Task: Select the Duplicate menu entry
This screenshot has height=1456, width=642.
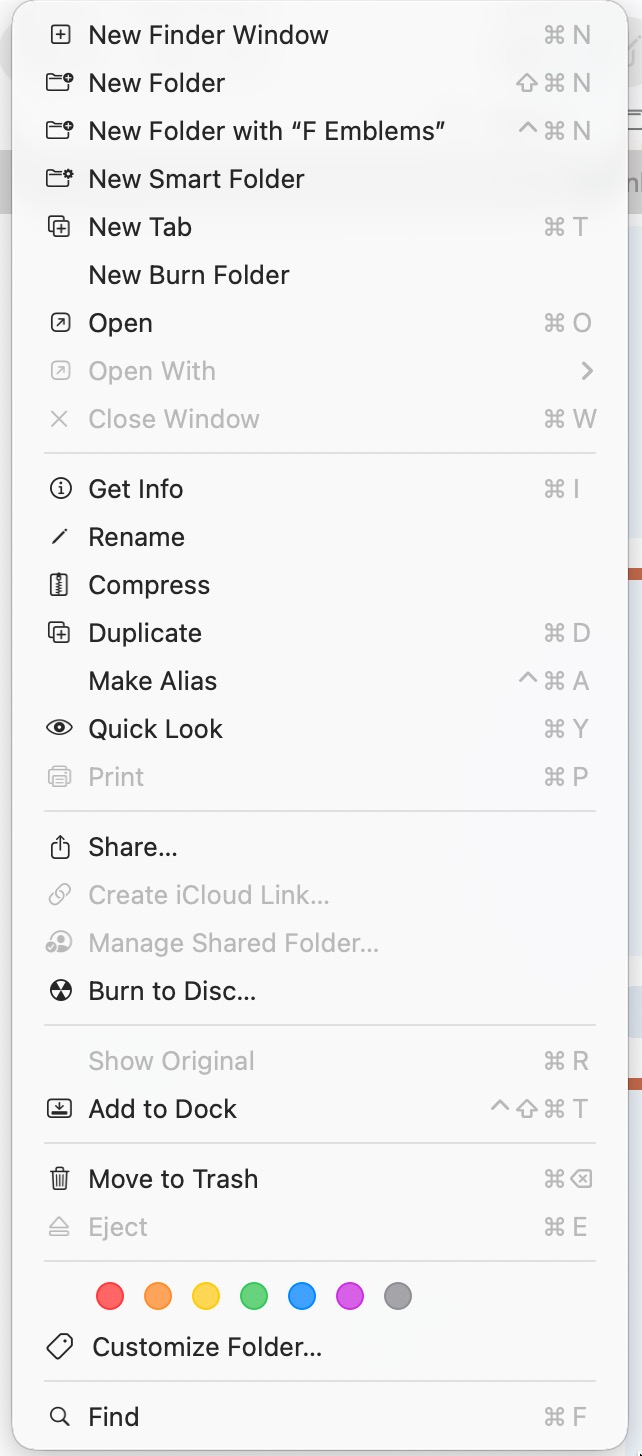Action: (145, 633)
